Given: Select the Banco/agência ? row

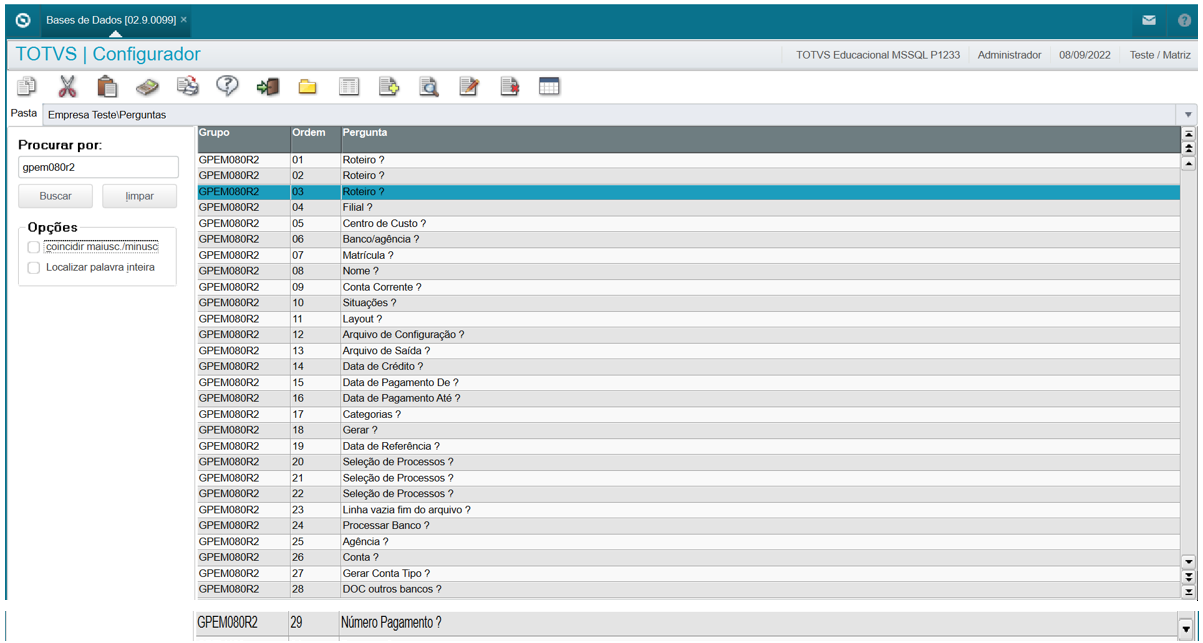Looking at the screenshot, I should (688, 240).
